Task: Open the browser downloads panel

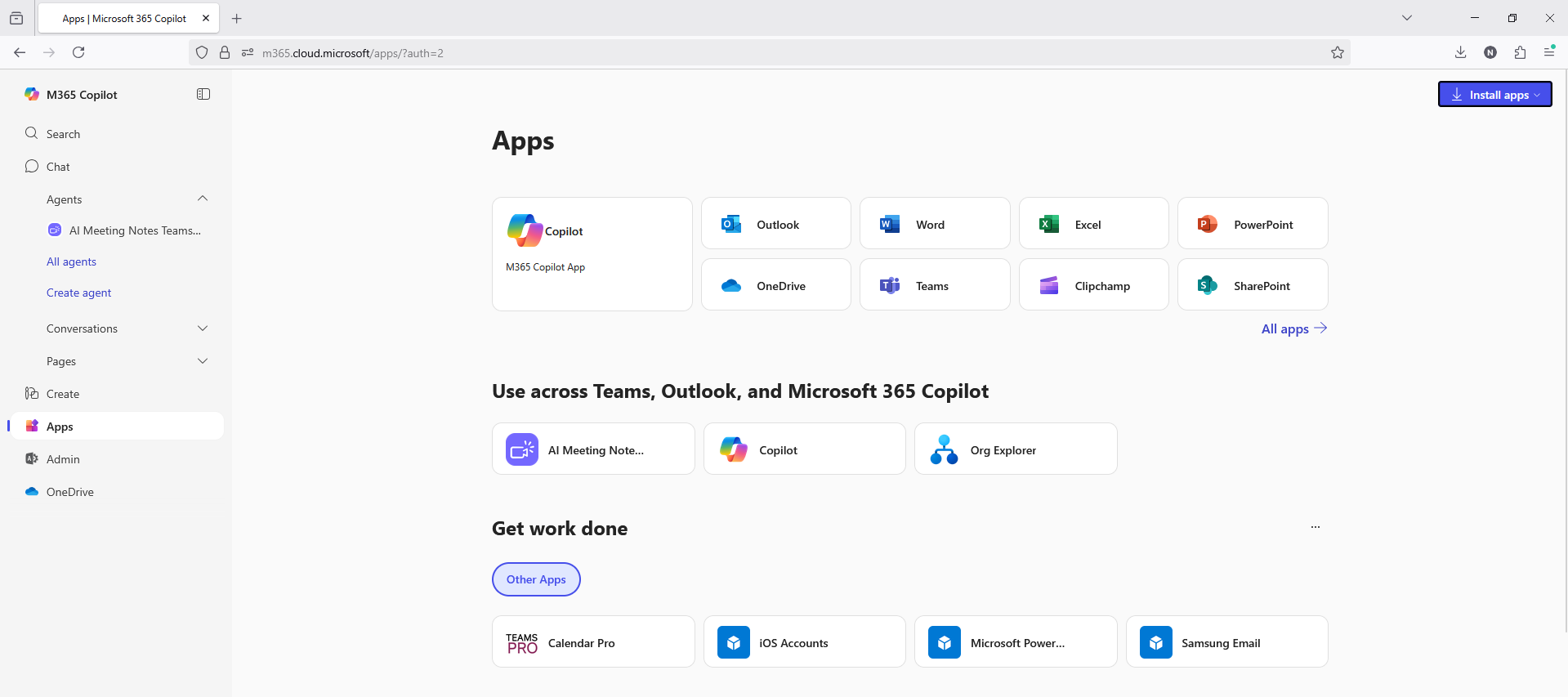Action: pyautogui.click(x=1460, y=52)
